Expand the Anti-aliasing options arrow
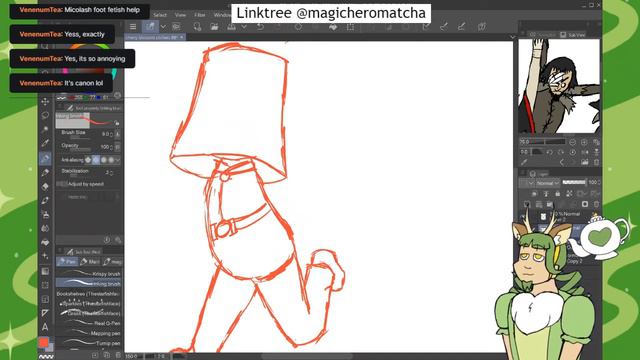640x360 pixels. pyautogui.click(x=118, y=160)
